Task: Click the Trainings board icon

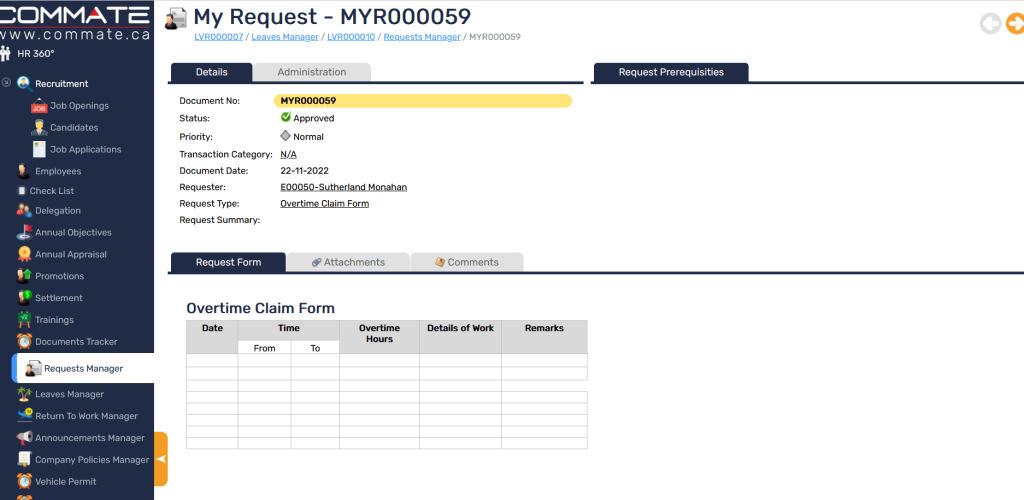Action: tap(24, 320)
